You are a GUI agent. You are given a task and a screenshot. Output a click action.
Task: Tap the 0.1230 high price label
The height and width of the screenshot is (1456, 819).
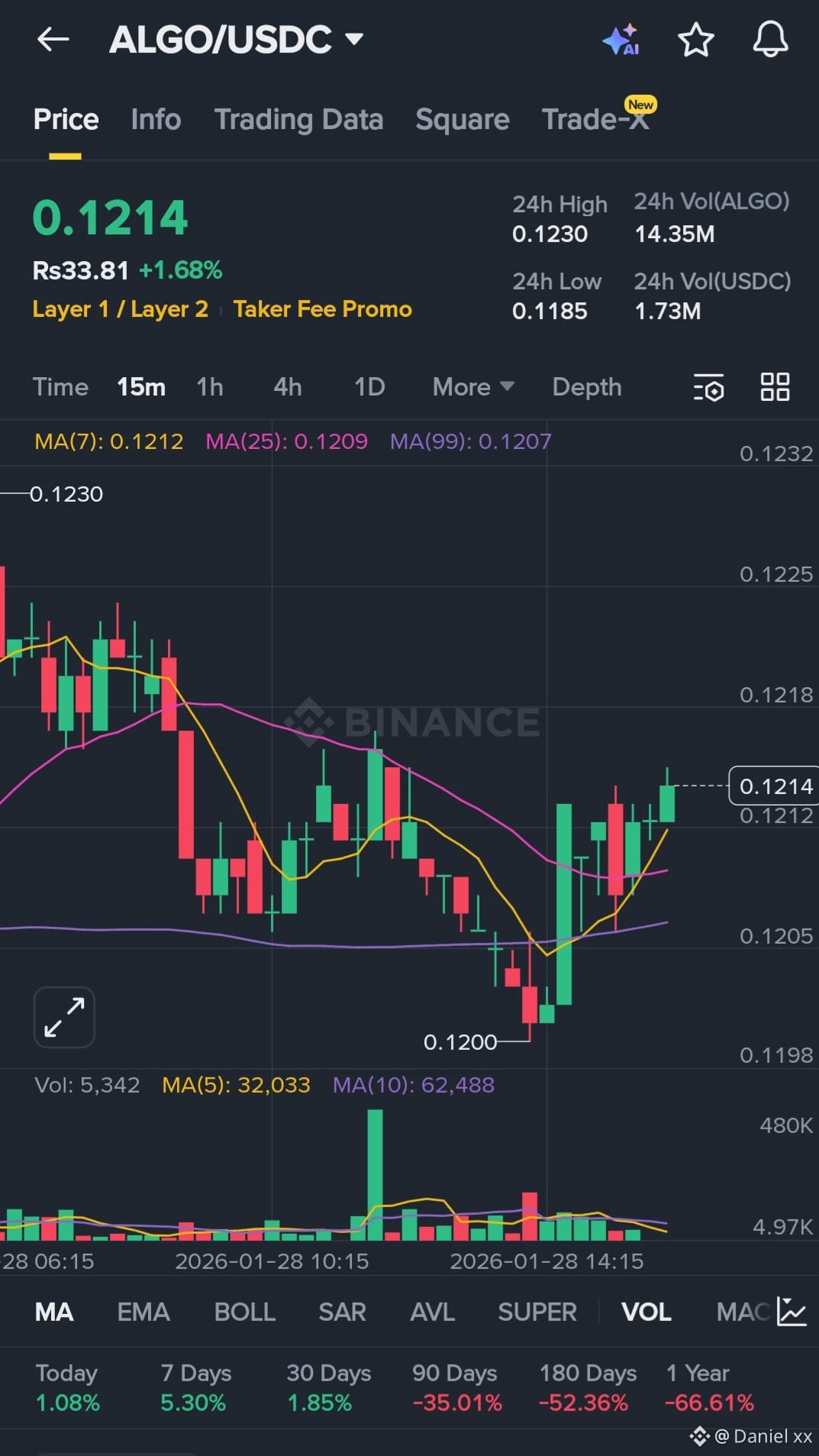(66, 494)
